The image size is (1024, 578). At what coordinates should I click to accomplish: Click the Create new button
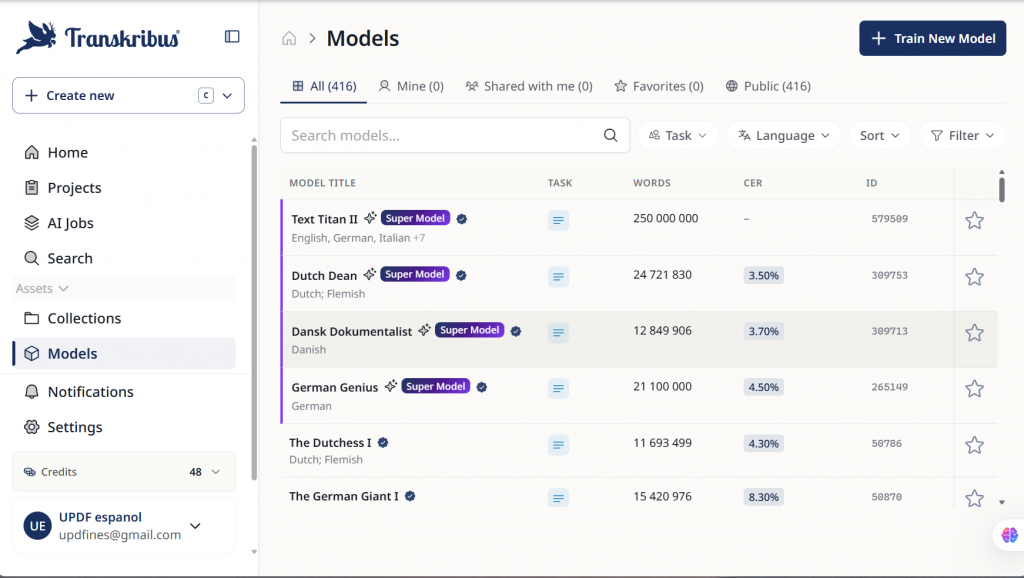click(128, 95)
